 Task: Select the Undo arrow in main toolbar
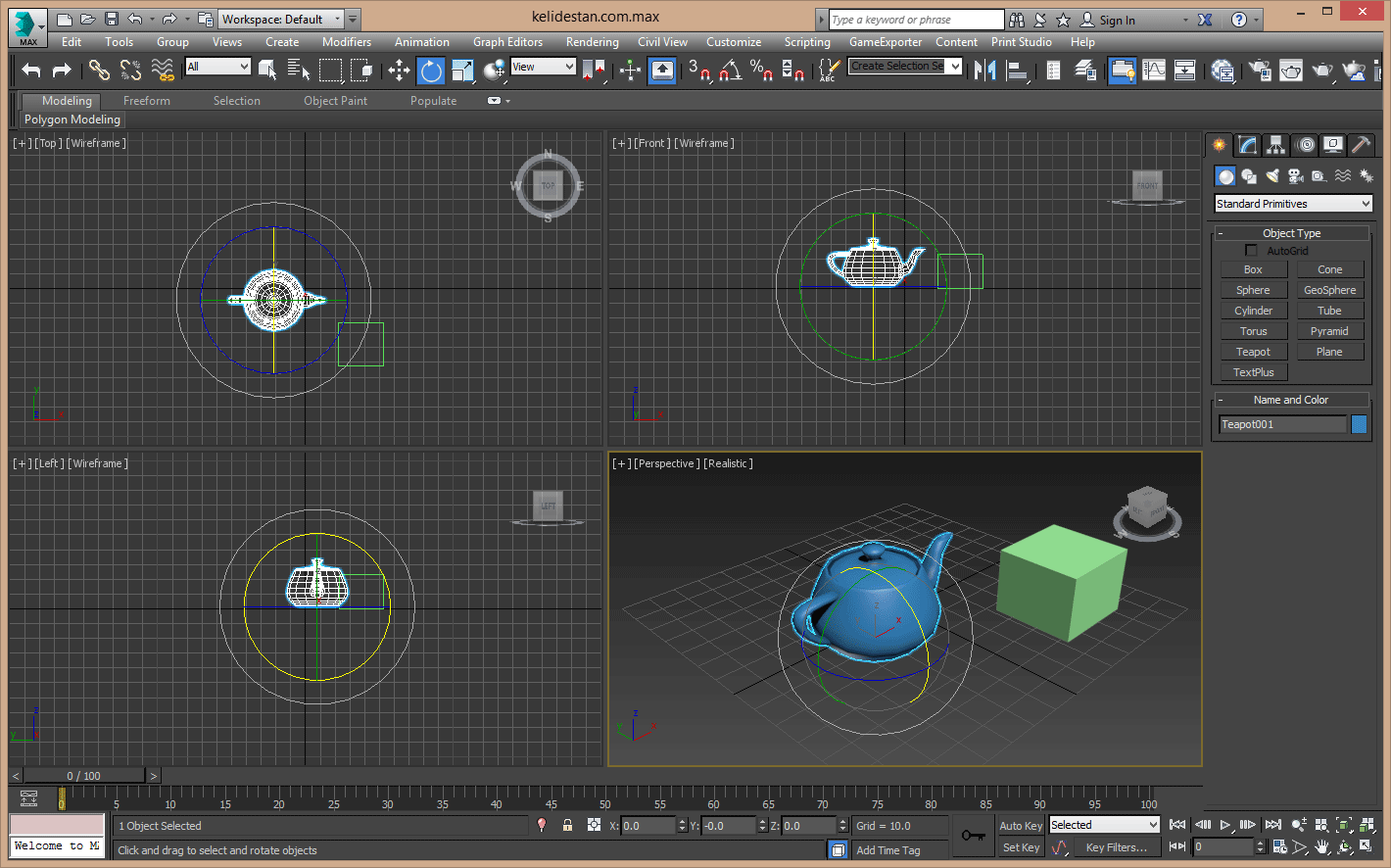(x=31, y=70)
